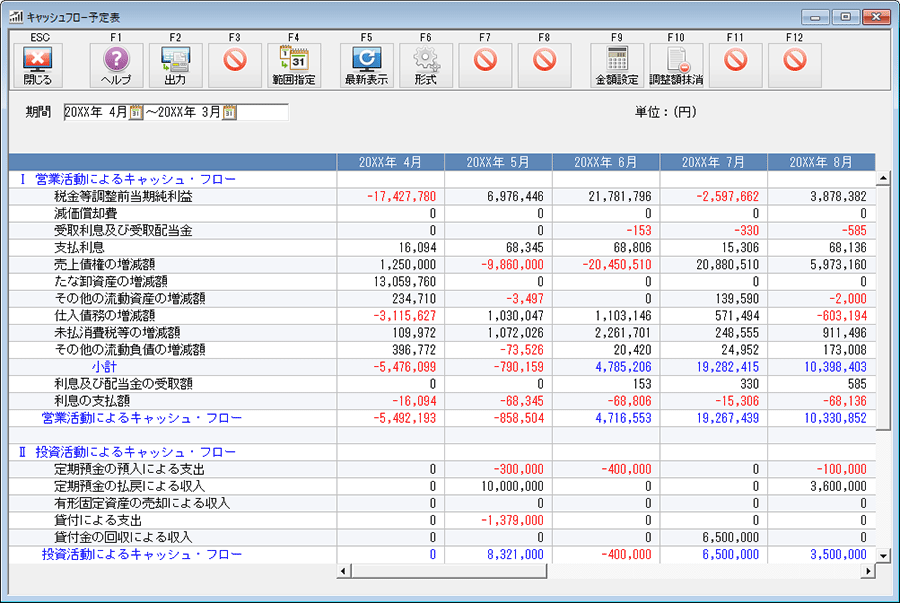Select 有形固定資産の売却による収入 row label
The width and height of the screenshot is (900, 603).
(142, 503)
